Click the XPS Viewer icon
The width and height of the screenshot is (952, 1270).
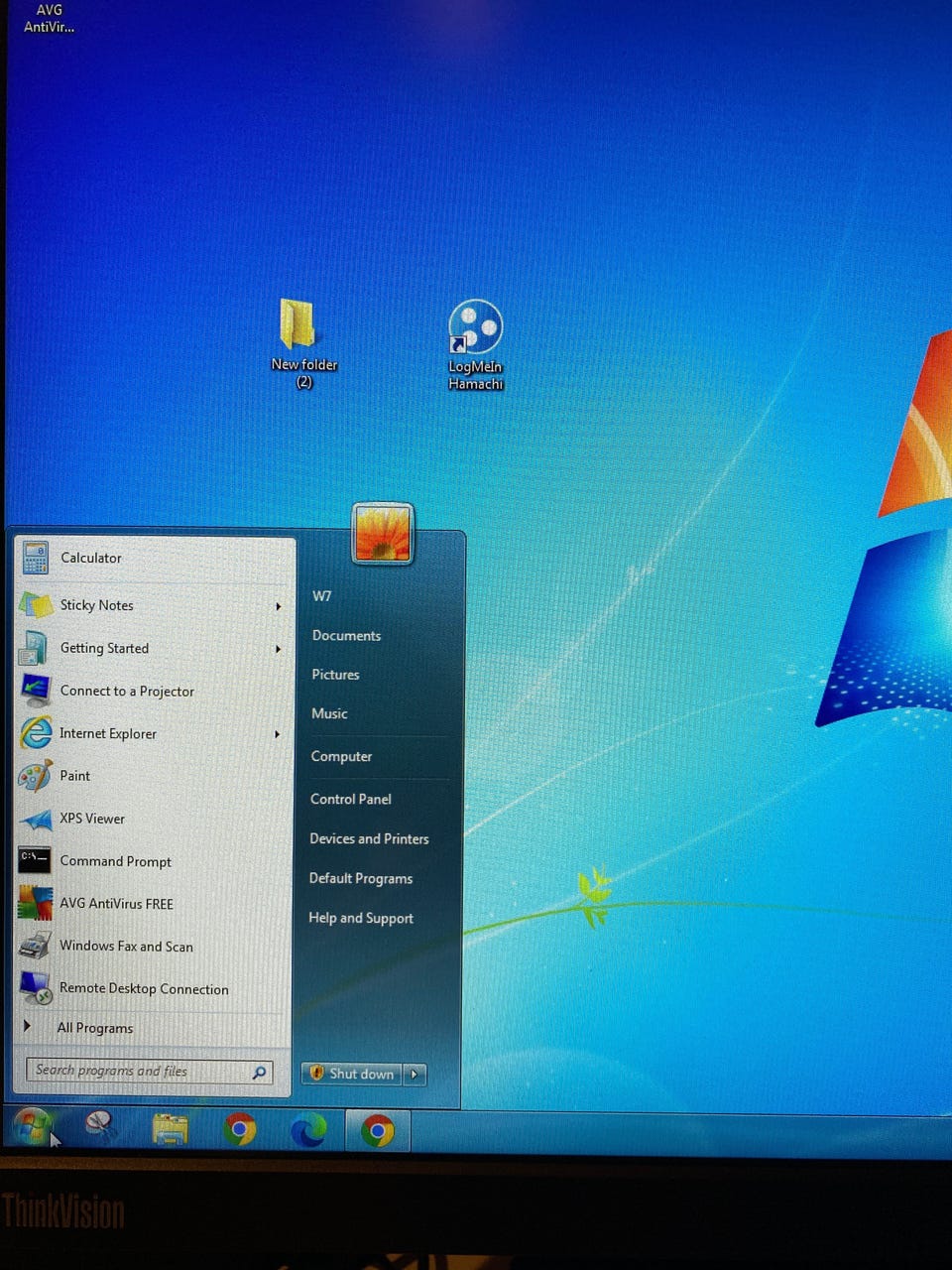(x=36, y=820)
